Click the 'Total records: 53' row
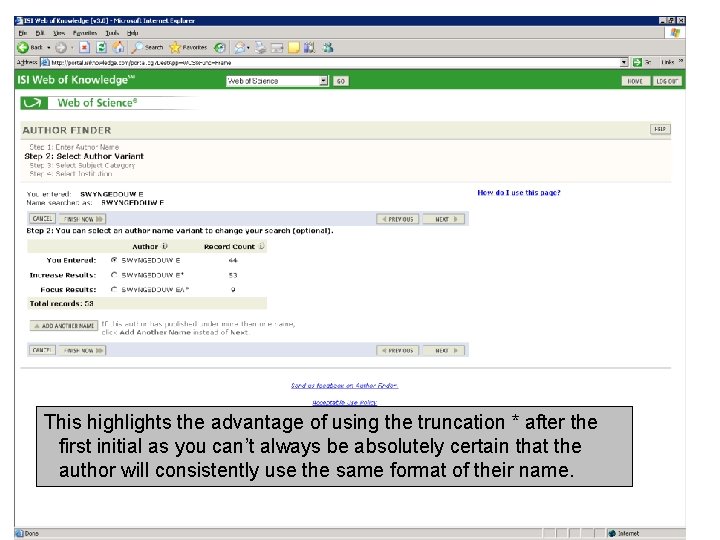This screenshot has width=720, height=540. pos(147,304)
